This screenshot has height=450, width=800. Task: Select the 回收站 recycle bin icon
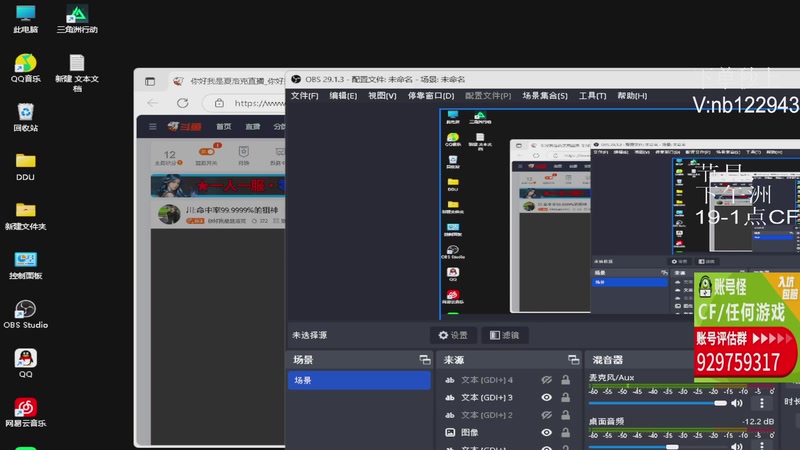(x=25, y=117)
